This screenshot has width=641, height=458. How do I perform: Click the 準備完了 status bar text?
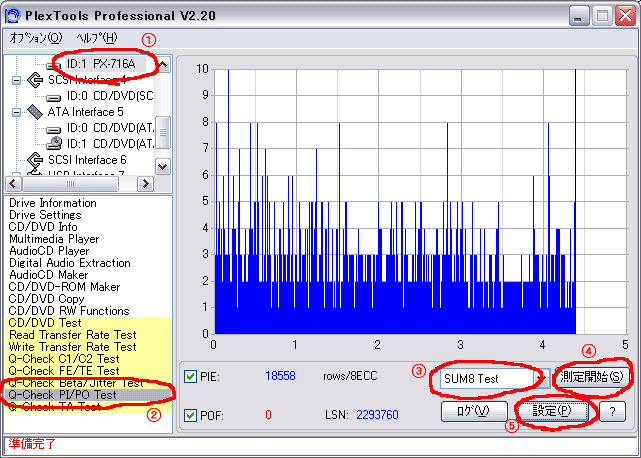coord(32,444)
